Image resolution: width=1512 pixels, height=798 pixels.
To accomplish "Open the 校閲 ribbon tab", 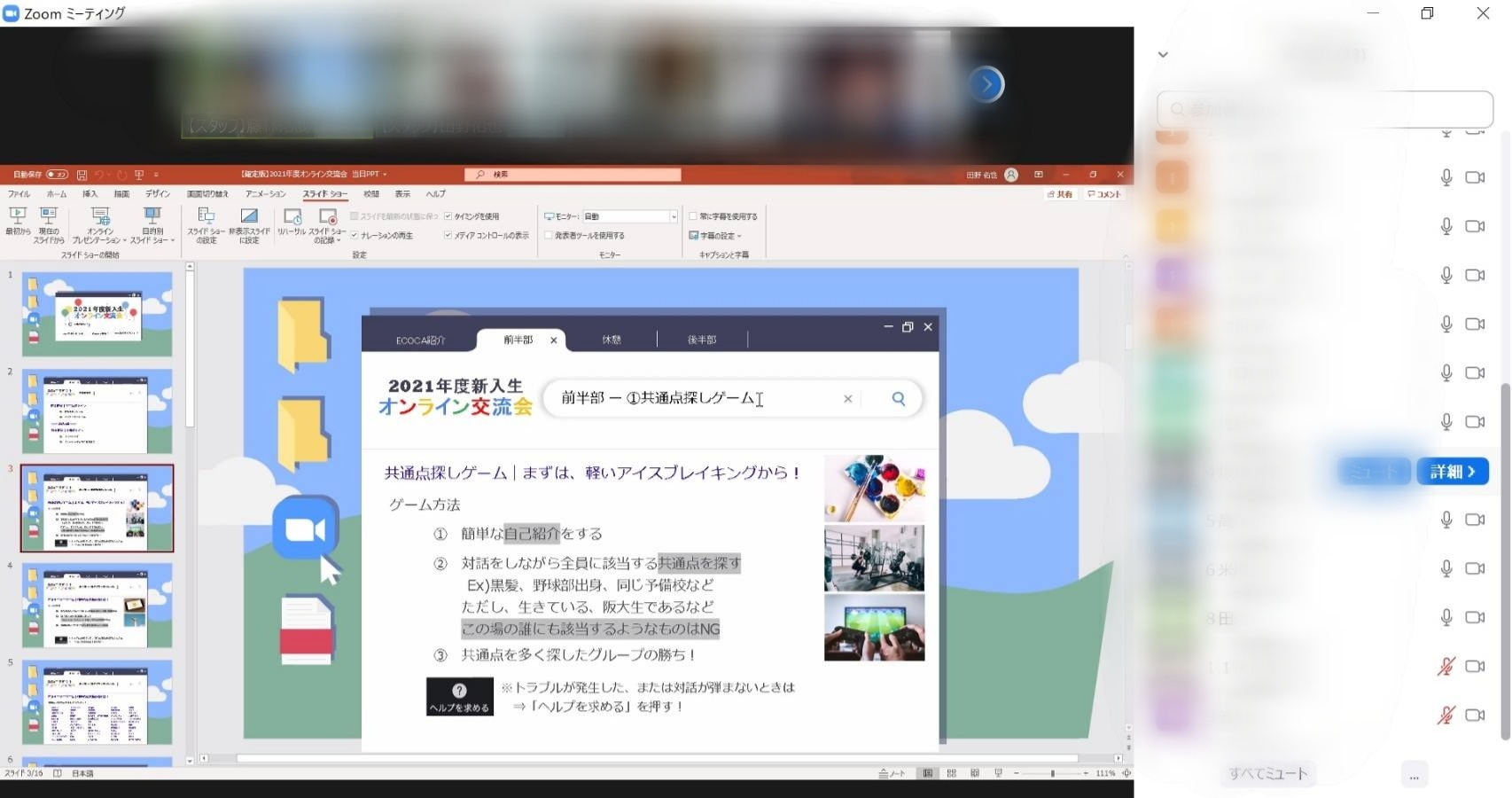I will [370, 193].
